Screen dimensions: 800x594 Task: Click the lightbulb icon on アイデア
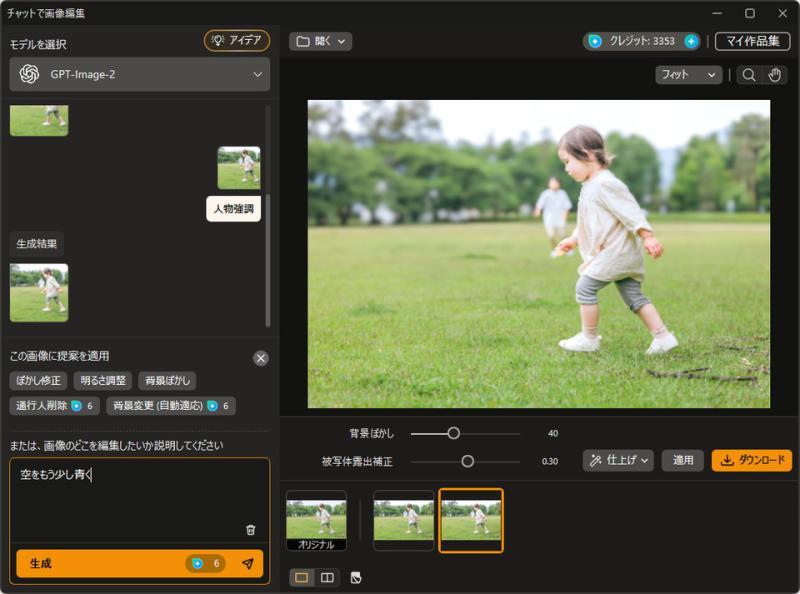pyautogui.click(x=218, y=40)
